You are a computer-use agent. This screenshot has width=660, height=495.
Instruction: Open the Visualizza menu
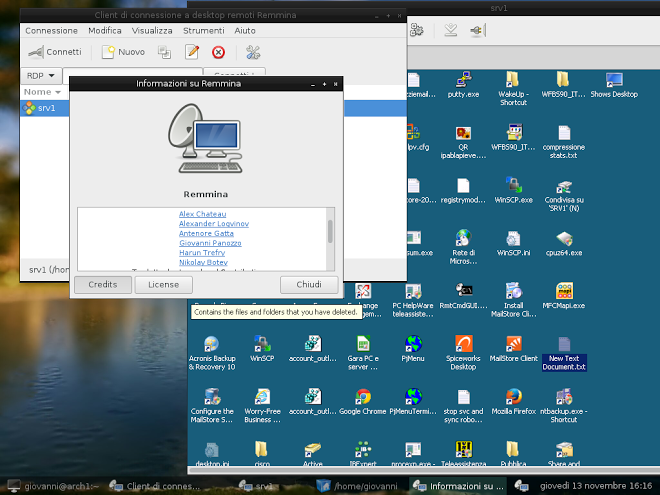click(x=152, y=31)
